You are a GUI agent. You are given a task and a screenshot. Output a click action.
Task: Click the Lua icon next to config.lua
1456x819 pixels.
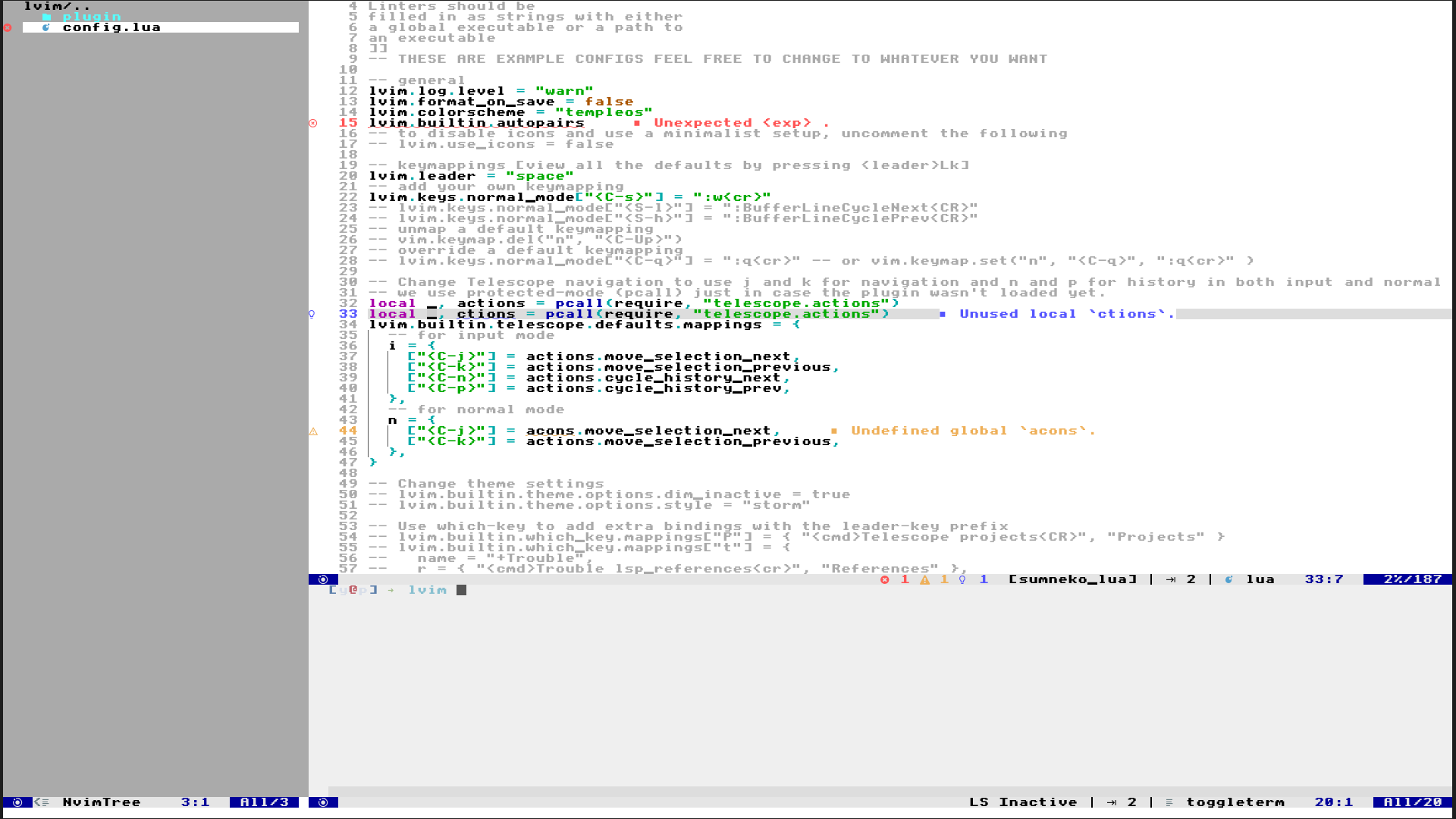pyautogui.click(x=46, y=27)
